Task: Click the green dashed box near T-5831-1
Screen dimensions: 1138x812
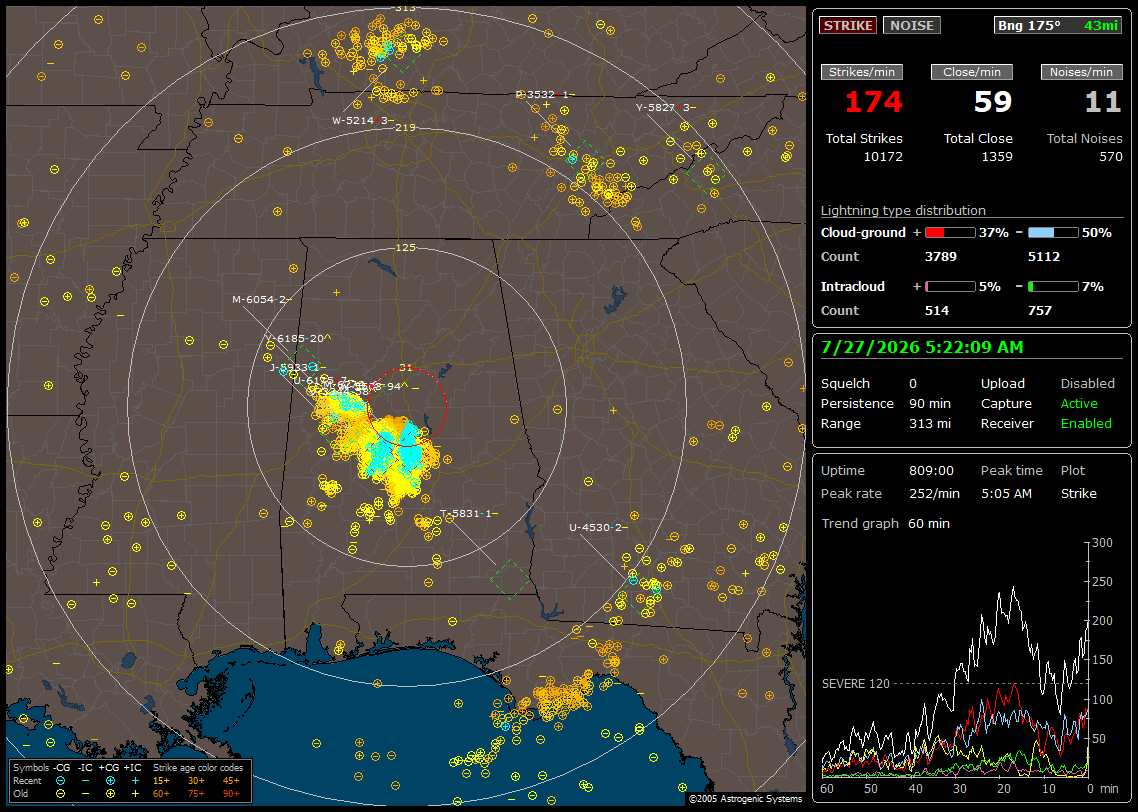Action: point(511,579)
